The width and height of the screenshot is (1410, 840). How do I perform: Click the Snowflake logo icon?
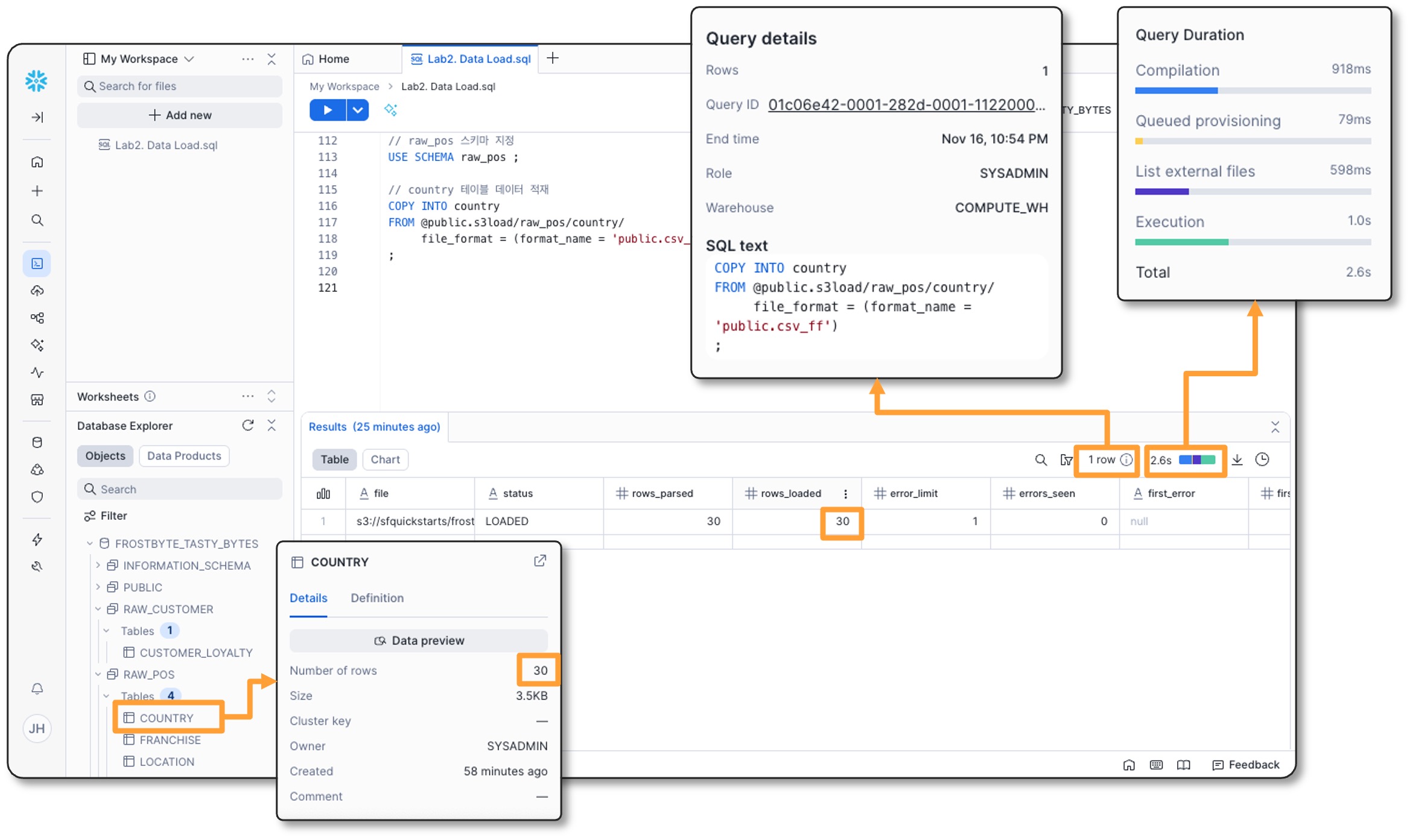pos(36,80)
